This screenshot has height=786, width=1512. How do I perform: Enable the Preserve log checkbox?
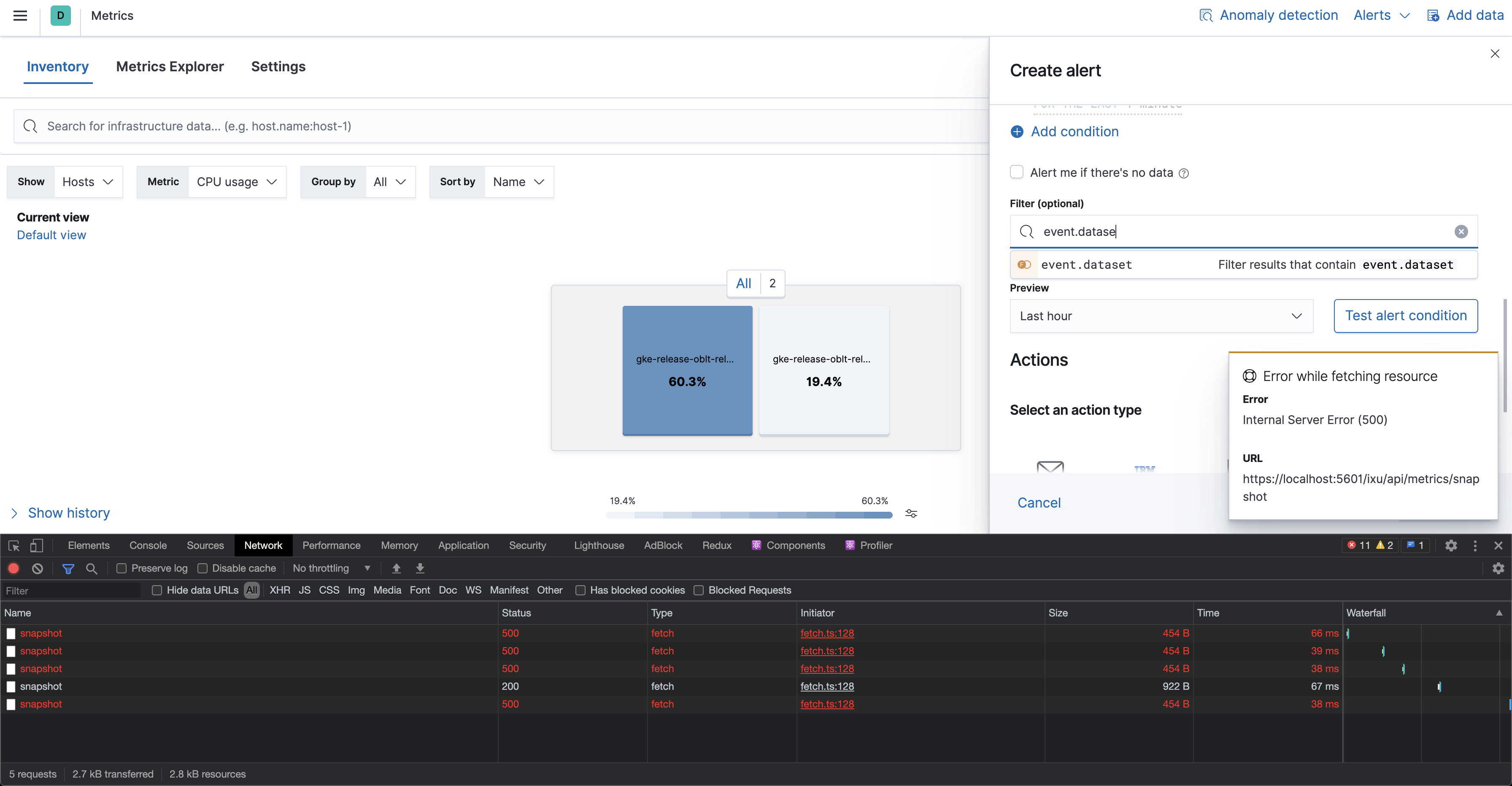[x=121, y=568]
